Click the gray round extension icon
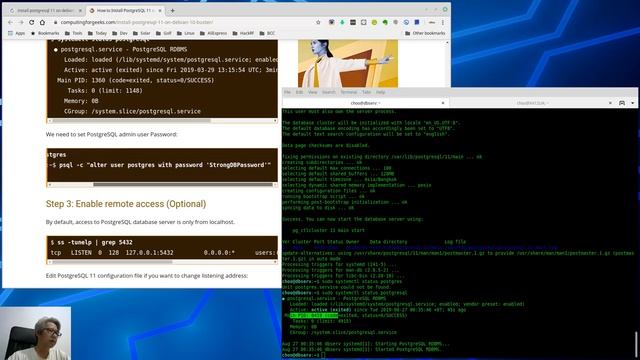 tap(396, 22)
